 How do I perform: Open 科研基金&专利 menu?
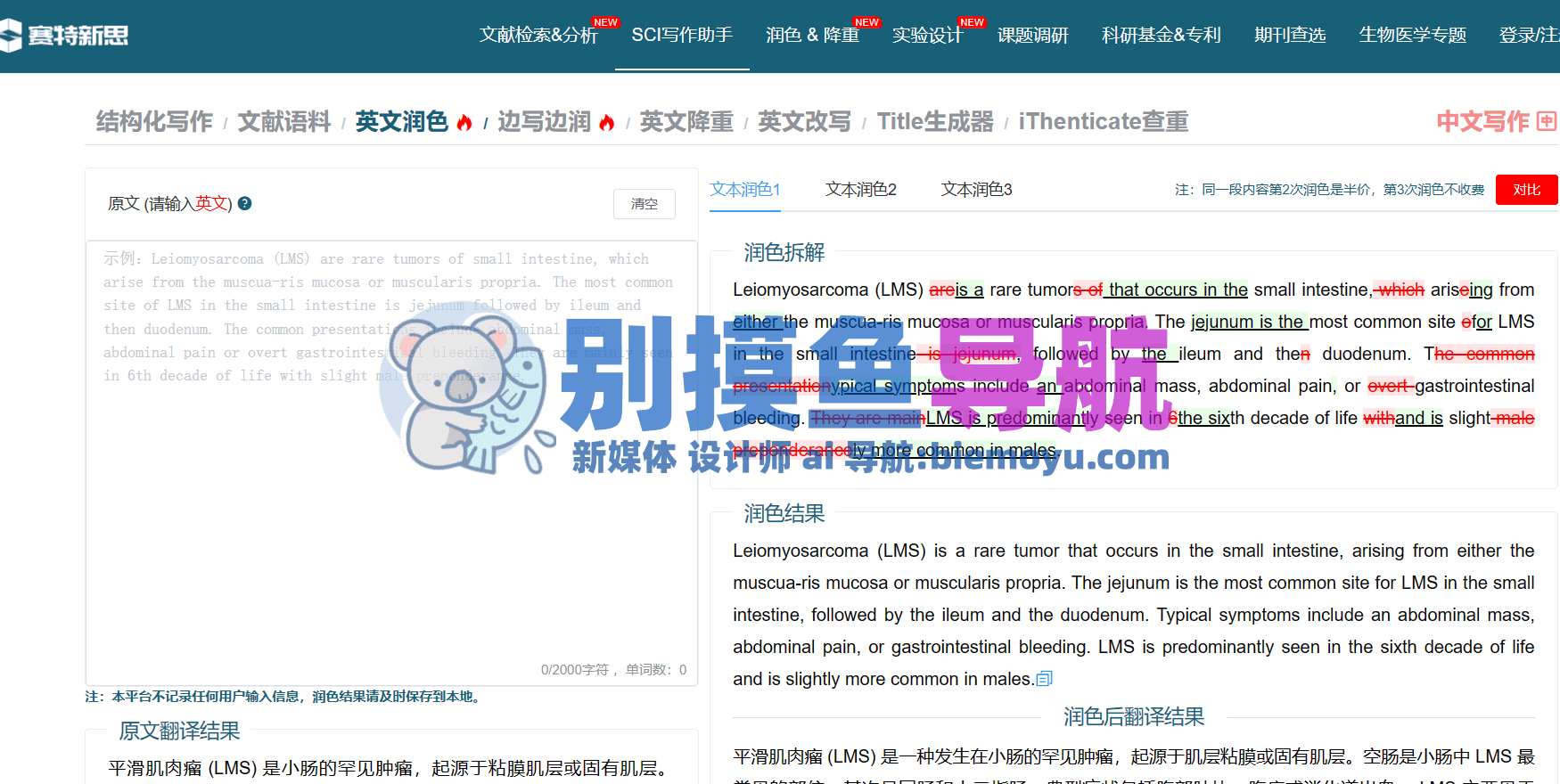1162,35
